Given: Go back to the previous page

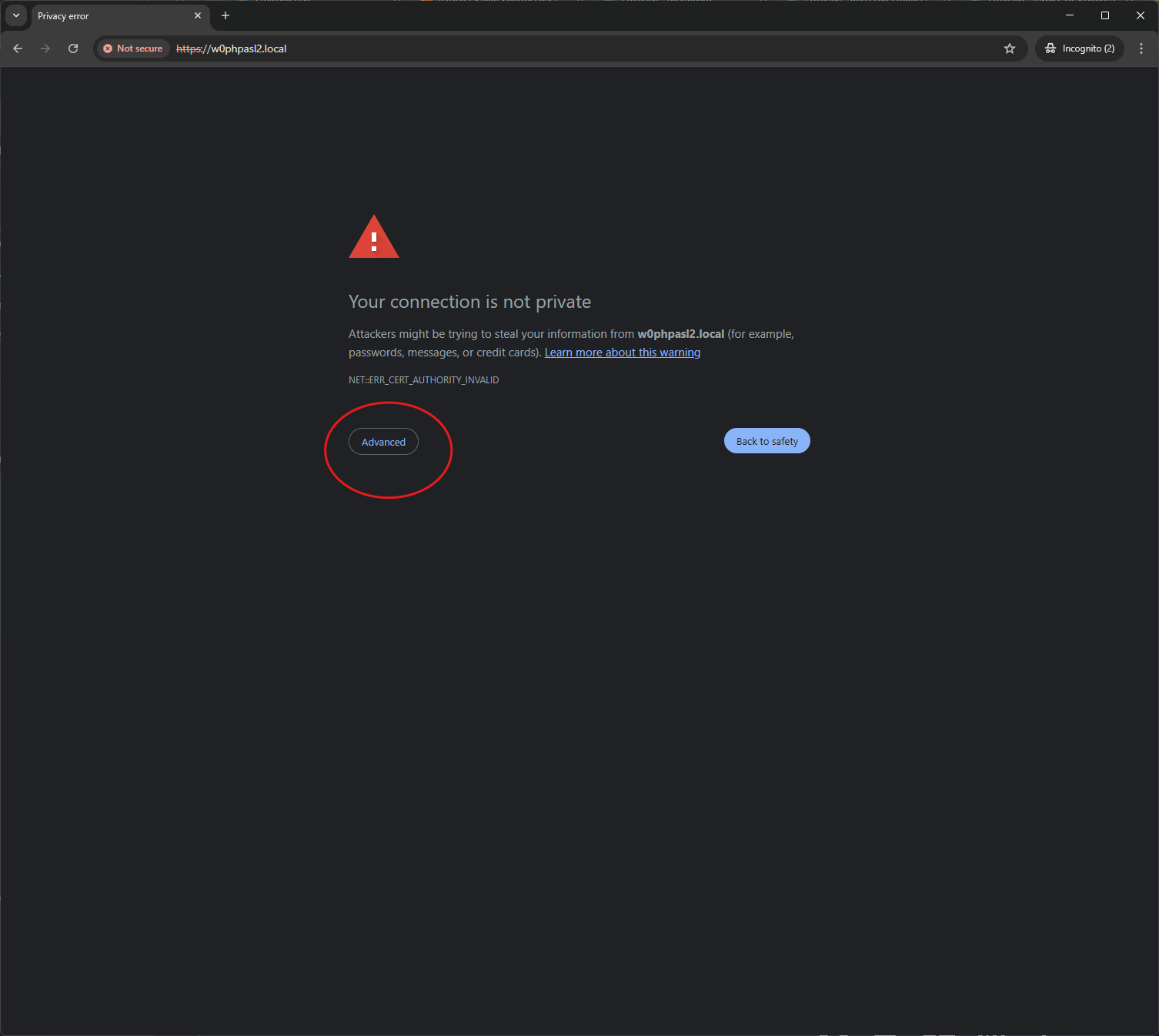Looking at the screenshot, I should (x=18, y=48).
